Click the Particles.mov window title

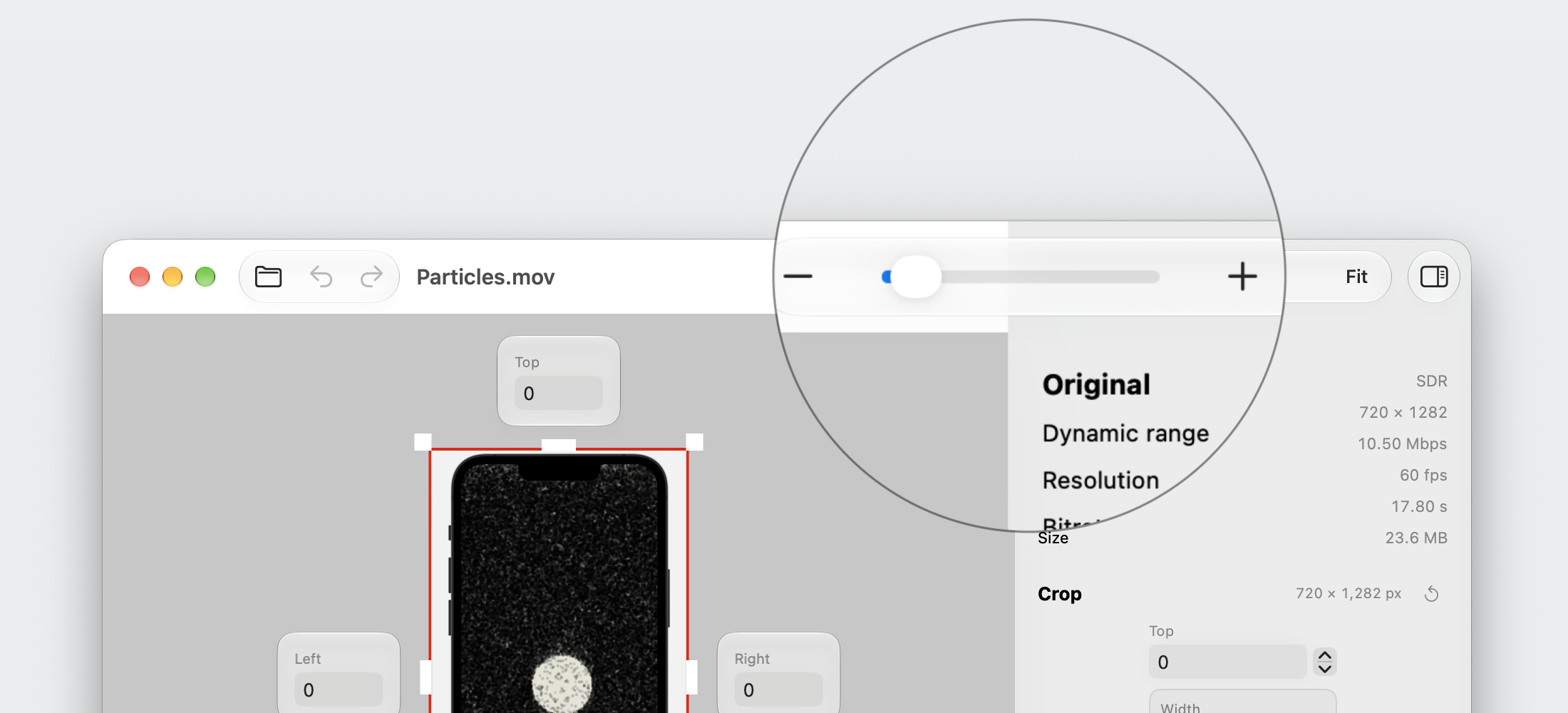485,277
